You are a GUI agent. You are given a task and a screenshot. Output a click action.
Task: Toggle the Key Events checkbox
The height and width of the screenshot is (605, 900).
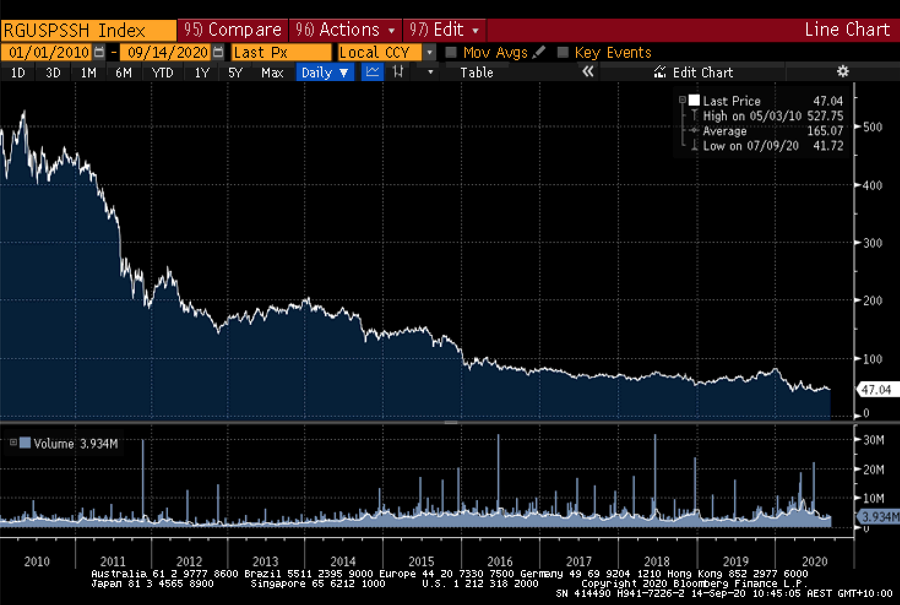click(x=563, y=53)
